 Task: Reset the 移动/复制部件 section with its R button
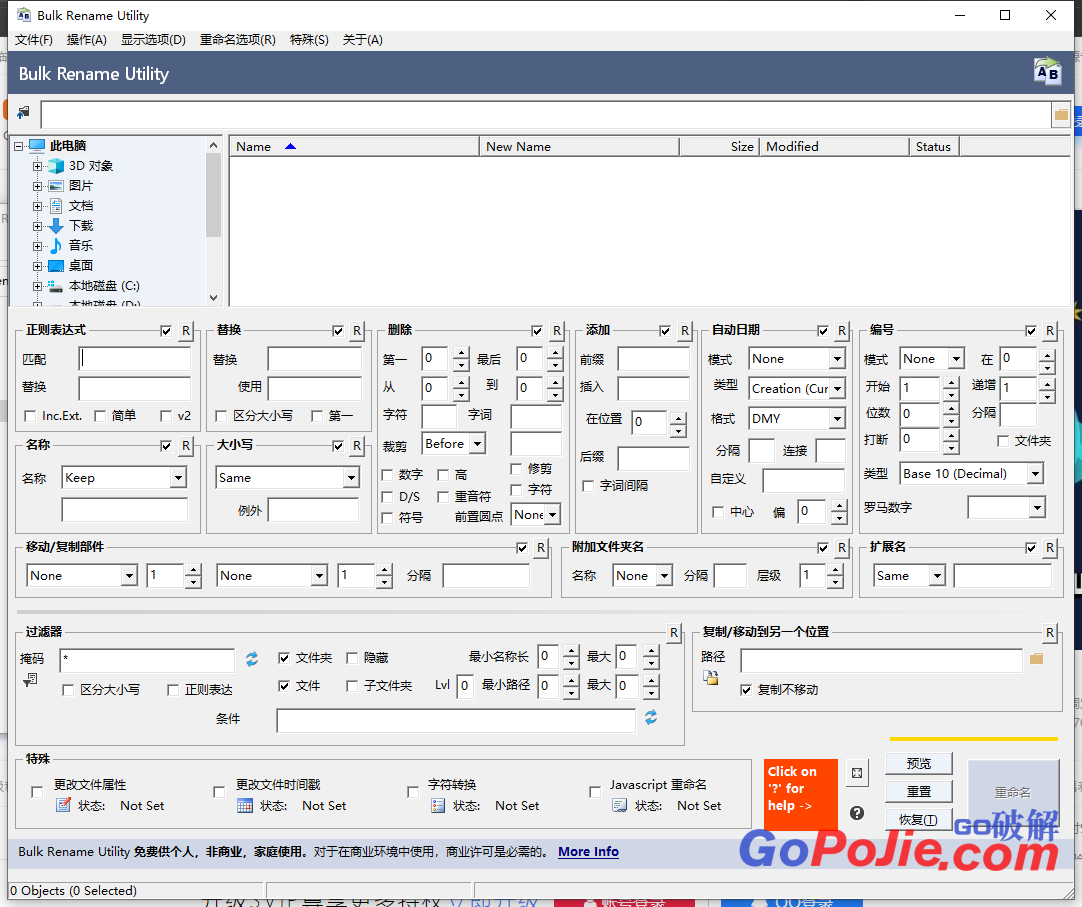click(x=541, y=547)
